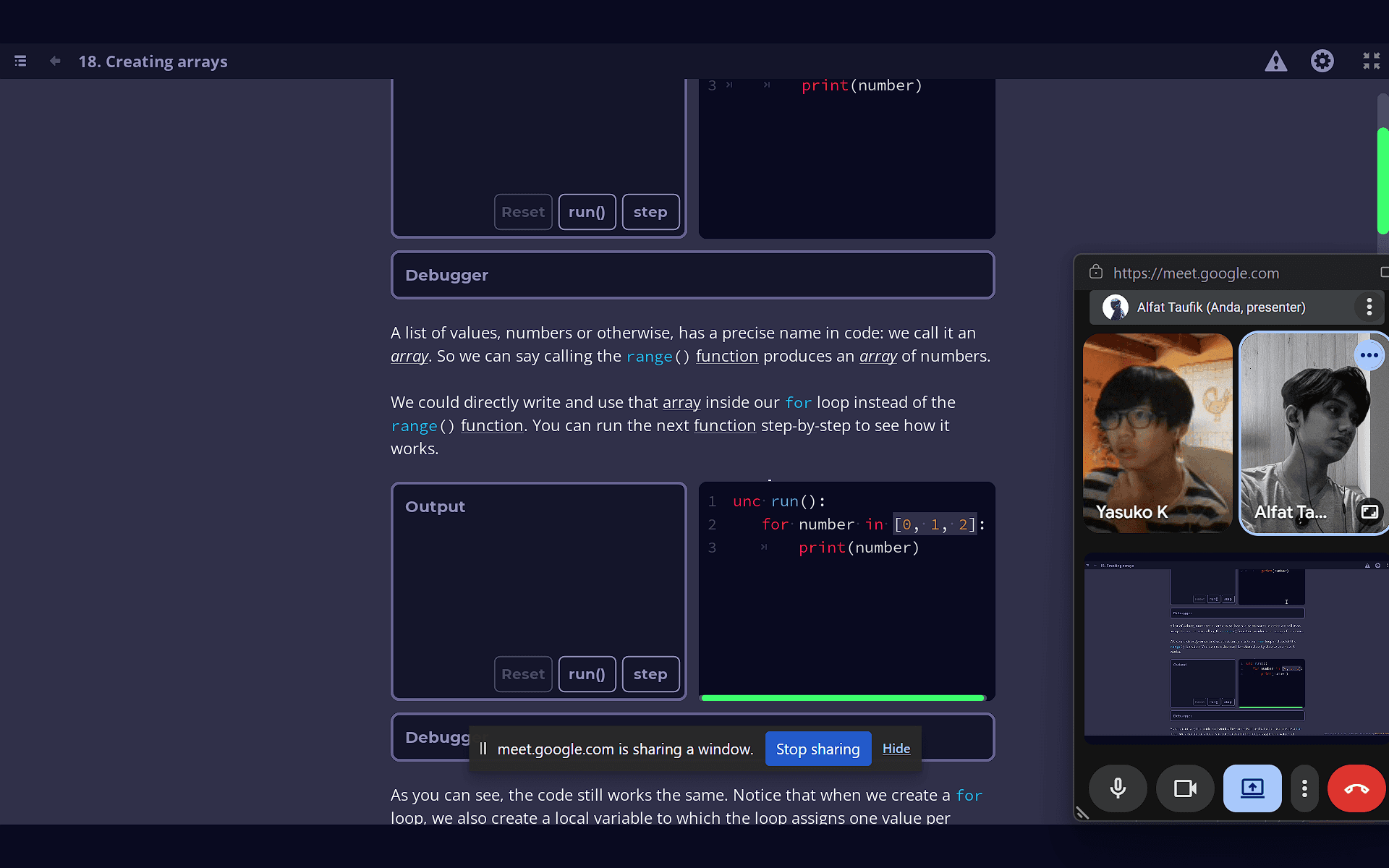Click the Hide link in sharing bar
Viewport: 1389px width, 868px height.
896,749
